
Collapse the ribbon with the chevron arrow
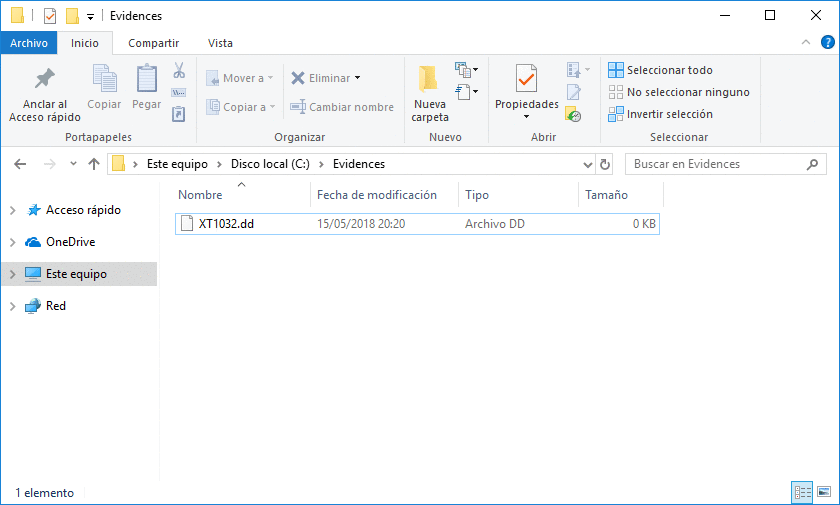click(x=806, y=42)
